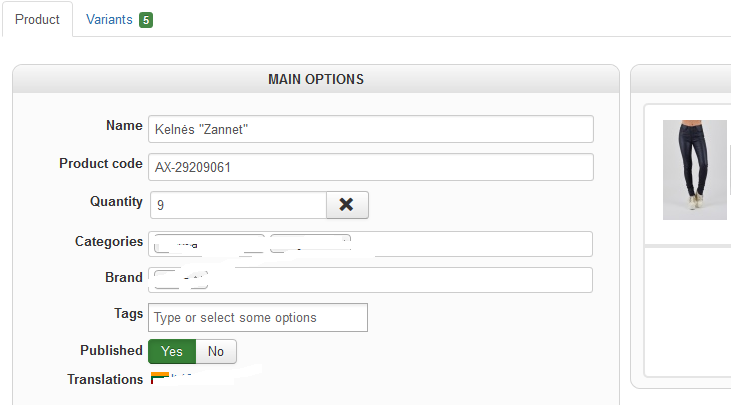
Task: Click the second selected category tag
Action: 310,244
